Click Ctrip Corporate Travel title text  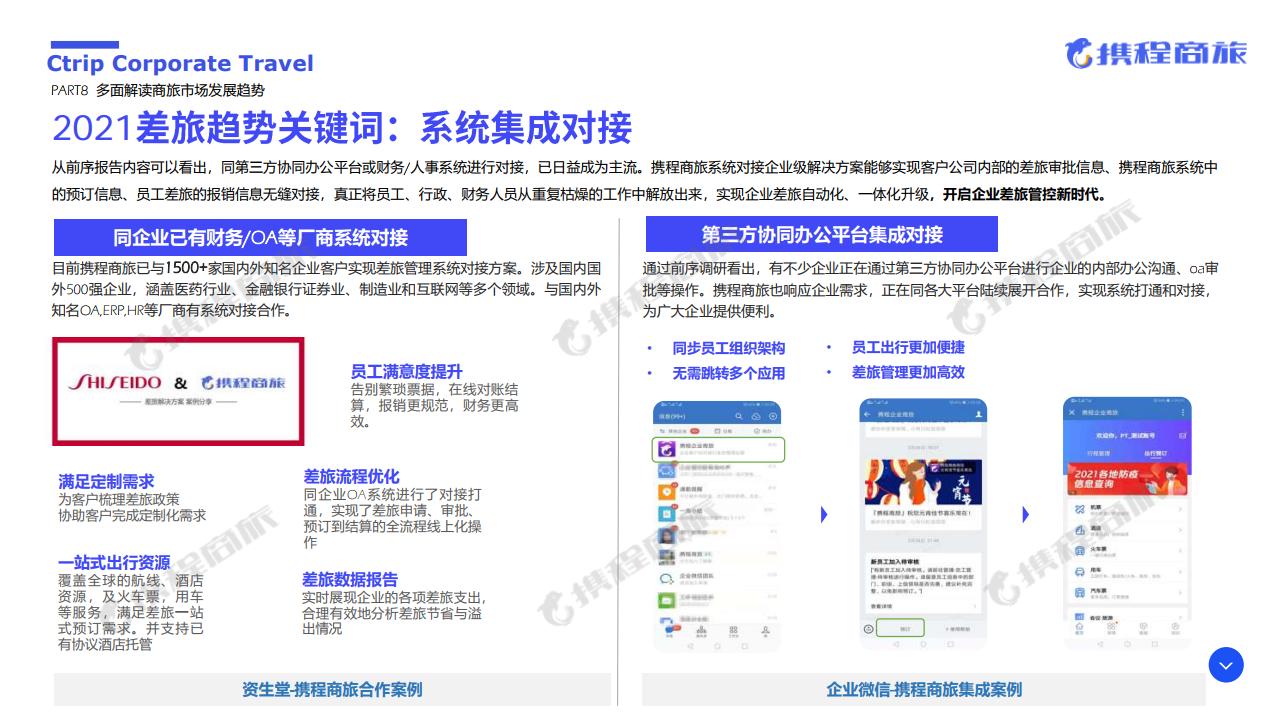pos(180,64)
